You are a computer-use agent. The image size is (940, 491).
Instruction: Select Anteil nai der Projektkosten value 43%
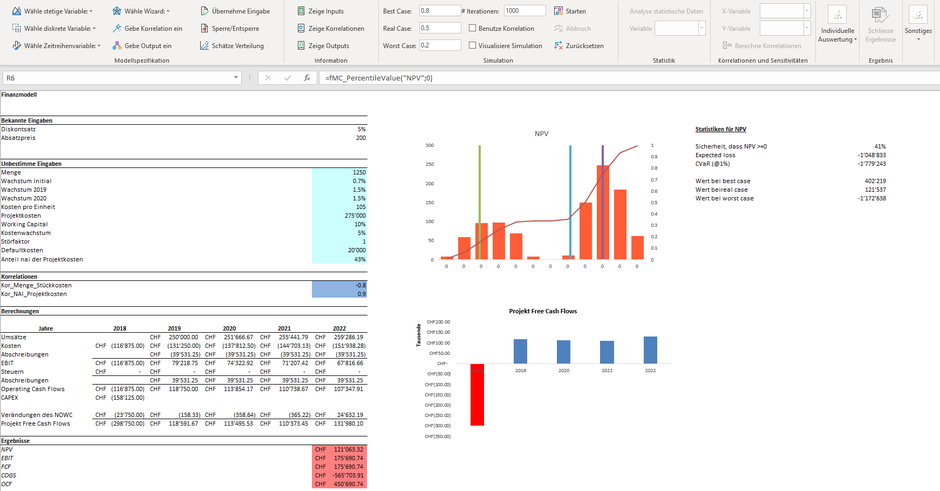coord(339,259)
